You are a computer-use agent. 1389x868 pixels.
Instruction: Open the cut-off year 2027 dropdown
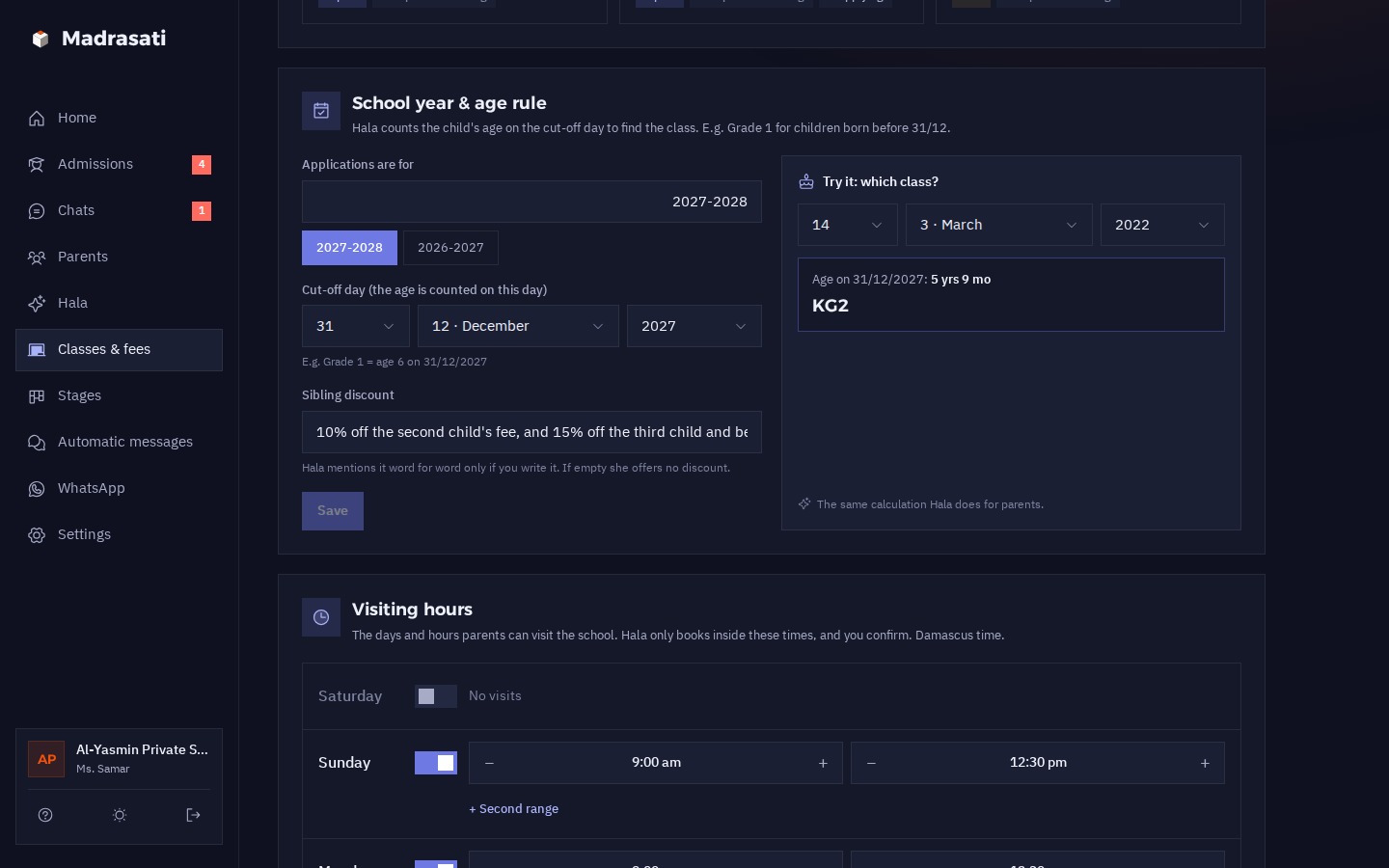coord(694,326)
